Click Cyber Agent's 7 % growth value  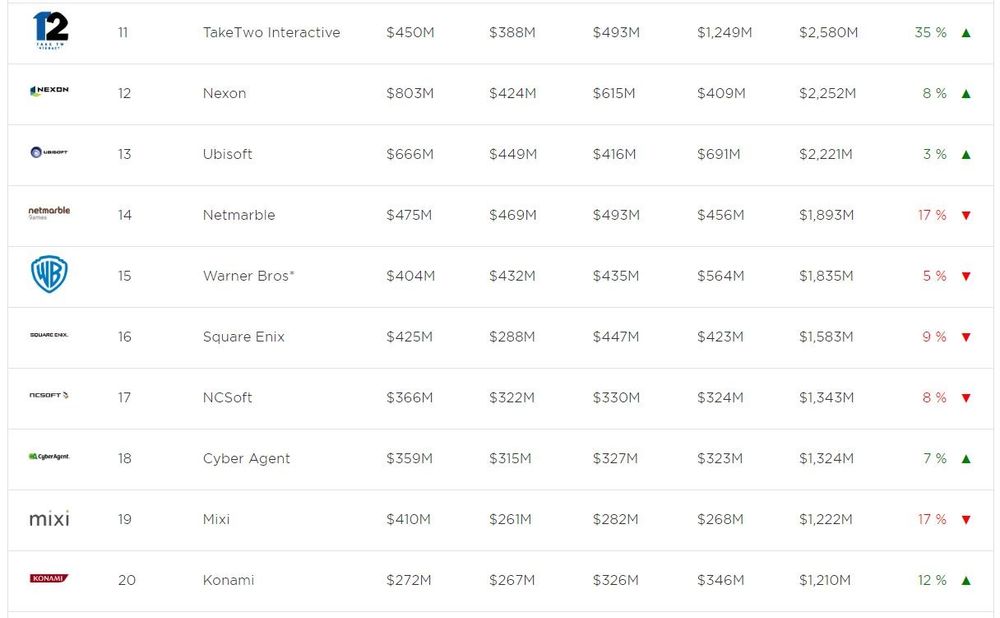point(934,458)
